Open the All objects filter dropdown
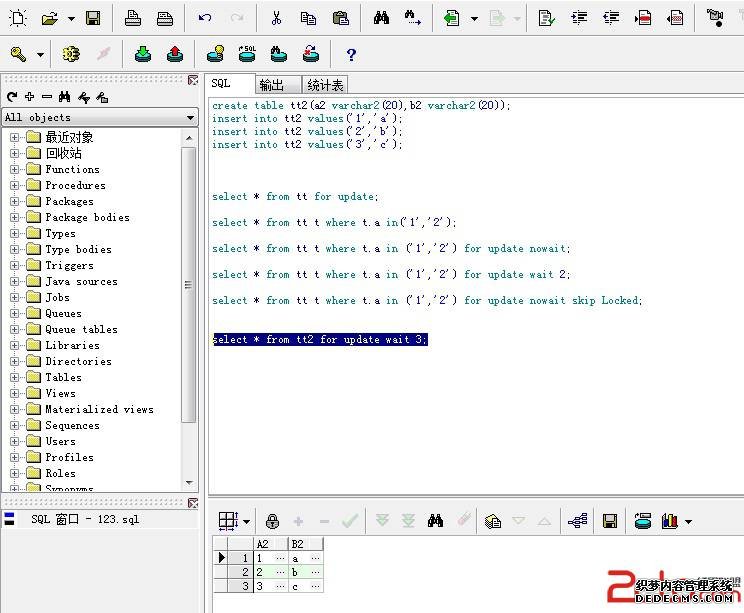 pyautogui.click(x=190, y=117)
